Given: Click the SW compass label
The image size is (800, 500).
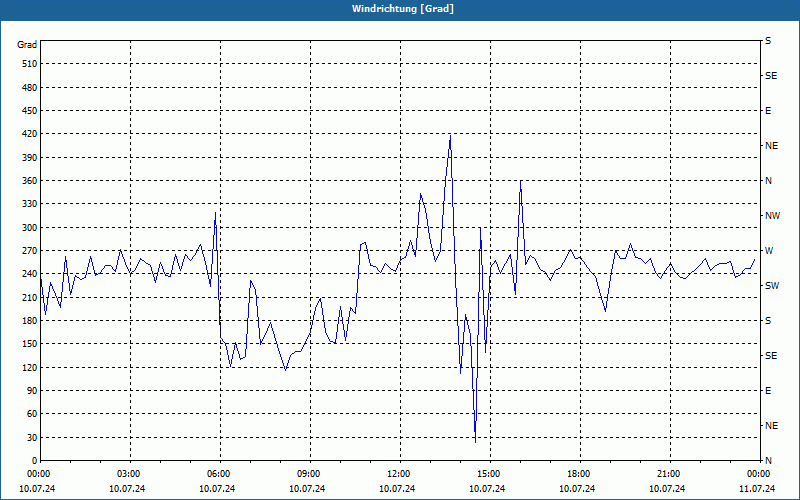Looking at the screenshot, I should click(x=772, y=286).
